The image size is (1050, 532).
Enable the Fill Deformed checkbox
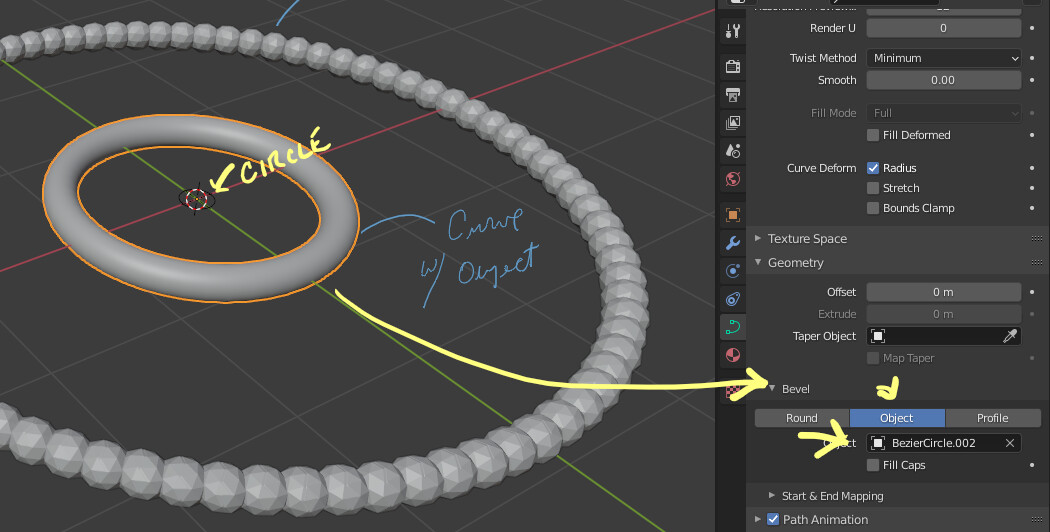[x=873, y=135]
